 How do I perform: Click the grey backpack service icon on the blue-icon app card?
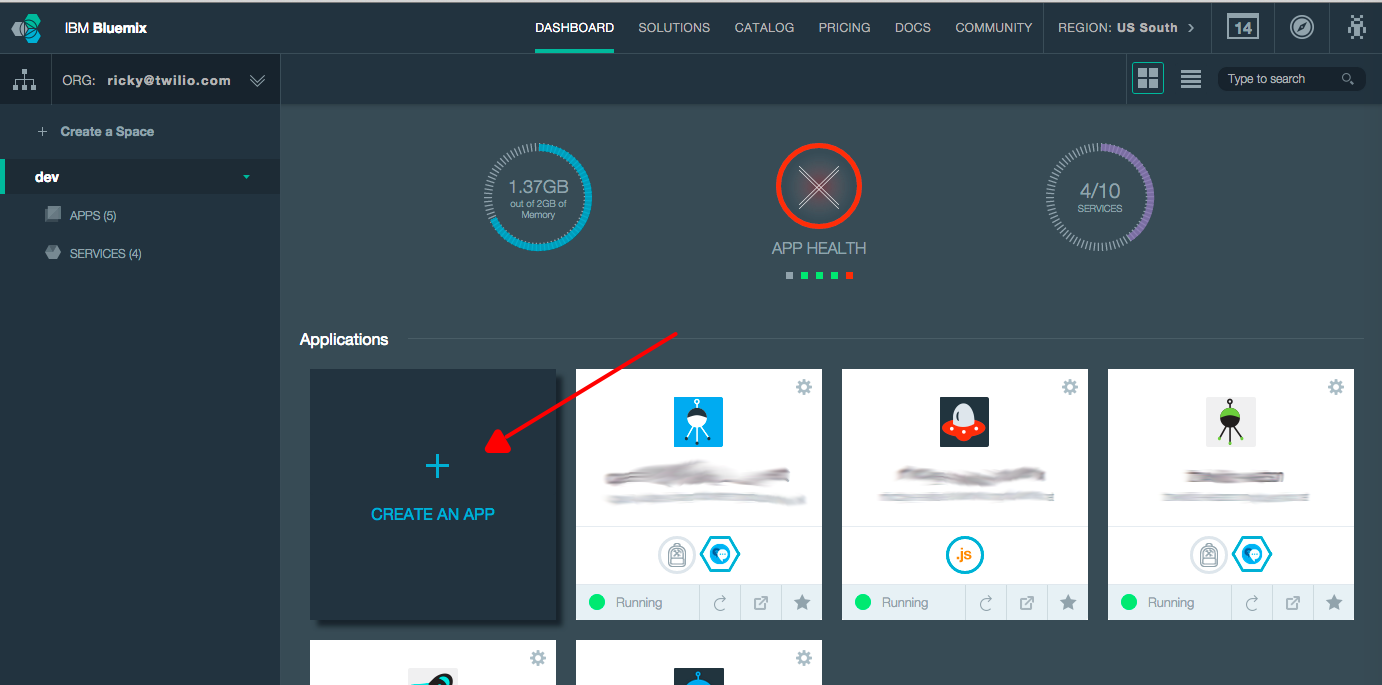tap(676, 554)
